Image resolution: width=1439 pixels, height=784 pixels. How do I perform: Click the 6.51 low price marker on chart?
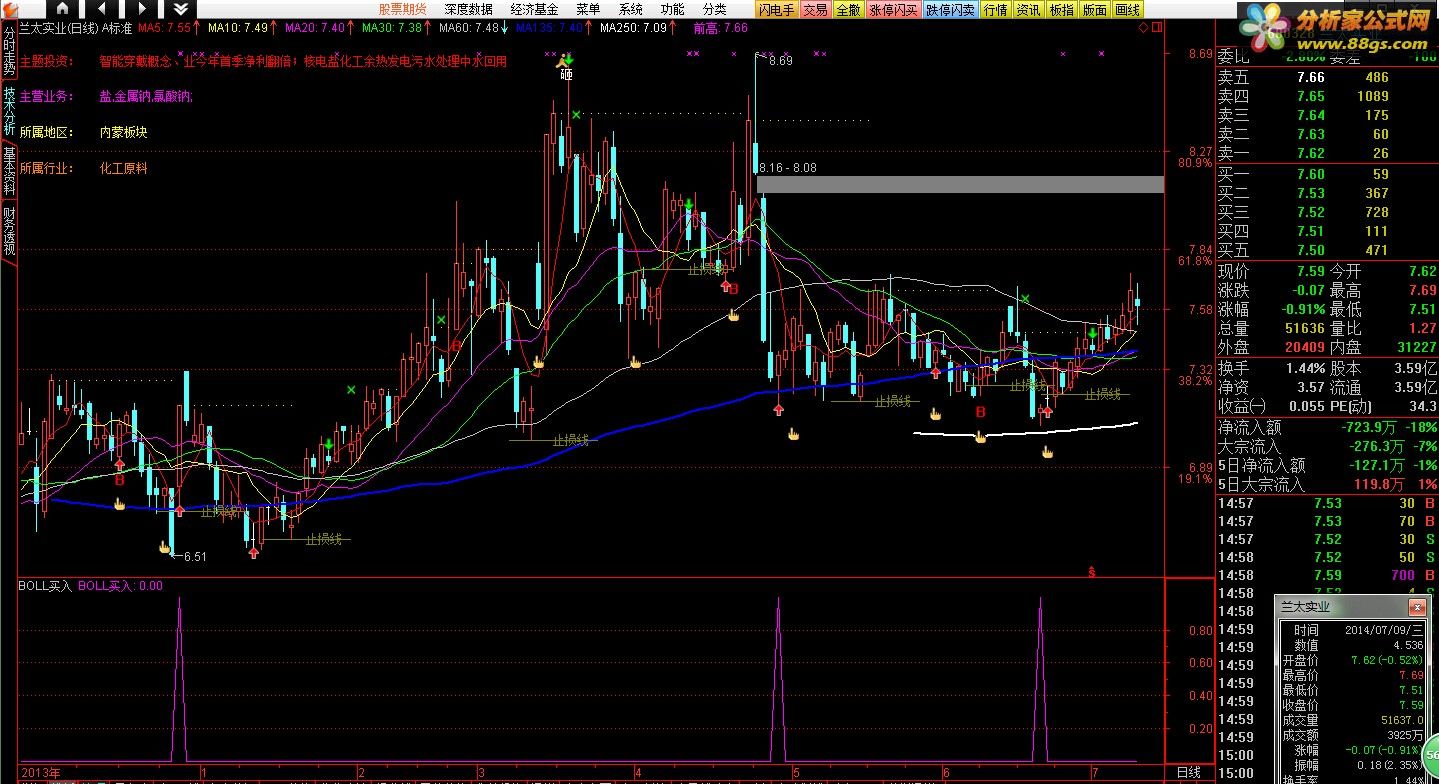194,557
